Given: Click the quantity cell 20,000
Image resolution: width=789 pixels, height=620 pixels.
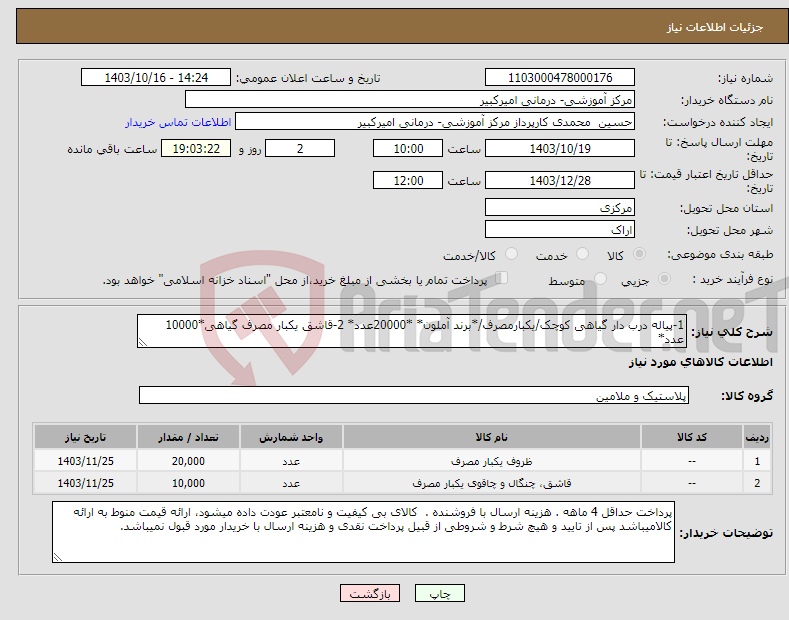Looking at the screenshot, I should (x=188, y=461).
